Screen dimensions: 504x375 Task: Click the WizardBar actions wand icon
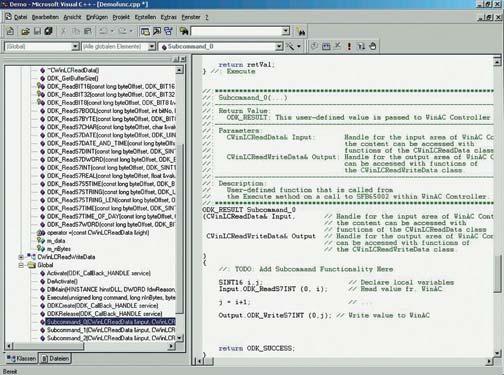point(290,46)
